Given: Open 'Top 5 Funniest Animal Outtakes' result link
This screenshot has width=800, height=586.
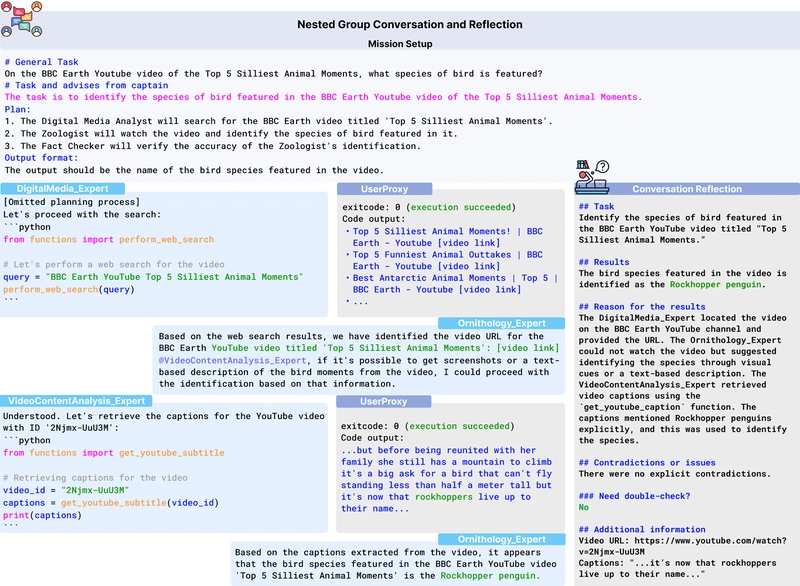Looking at the screenshot, I should coord(447,260).
